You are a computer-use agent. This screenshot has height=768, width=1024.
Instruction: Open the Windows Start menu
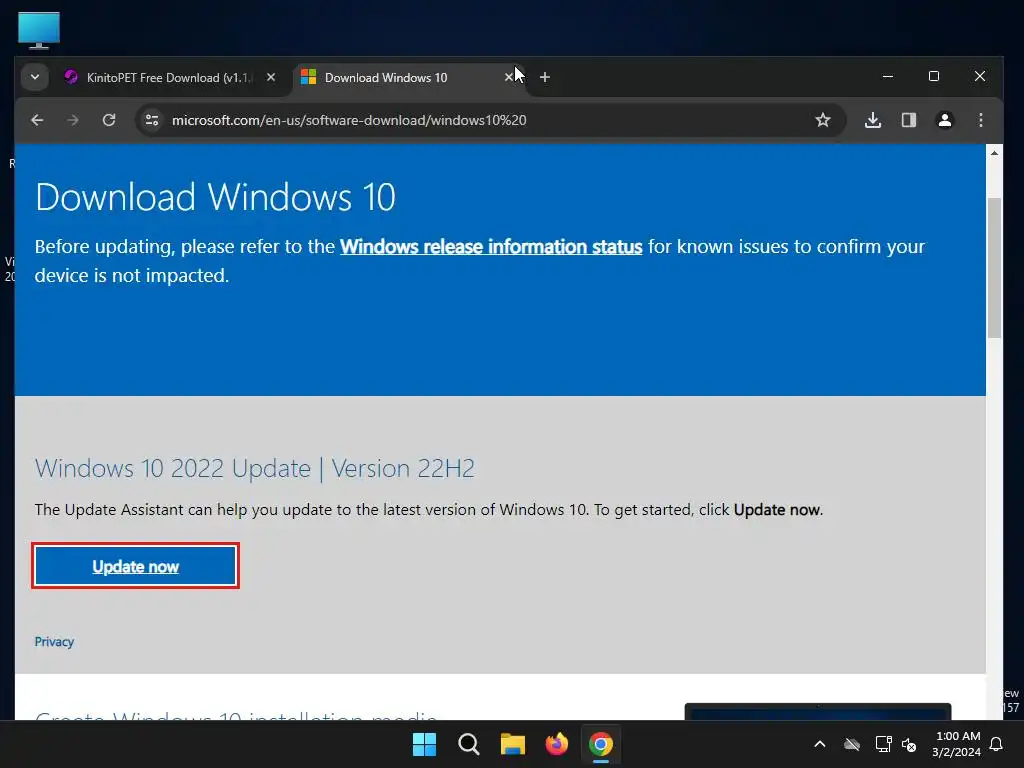[424, 744]
